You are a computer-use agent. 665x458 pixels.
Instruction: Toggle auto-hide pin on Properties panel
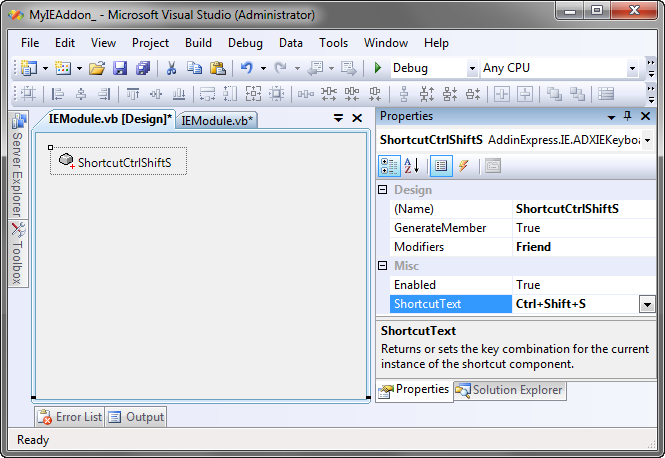click(628, 116)
